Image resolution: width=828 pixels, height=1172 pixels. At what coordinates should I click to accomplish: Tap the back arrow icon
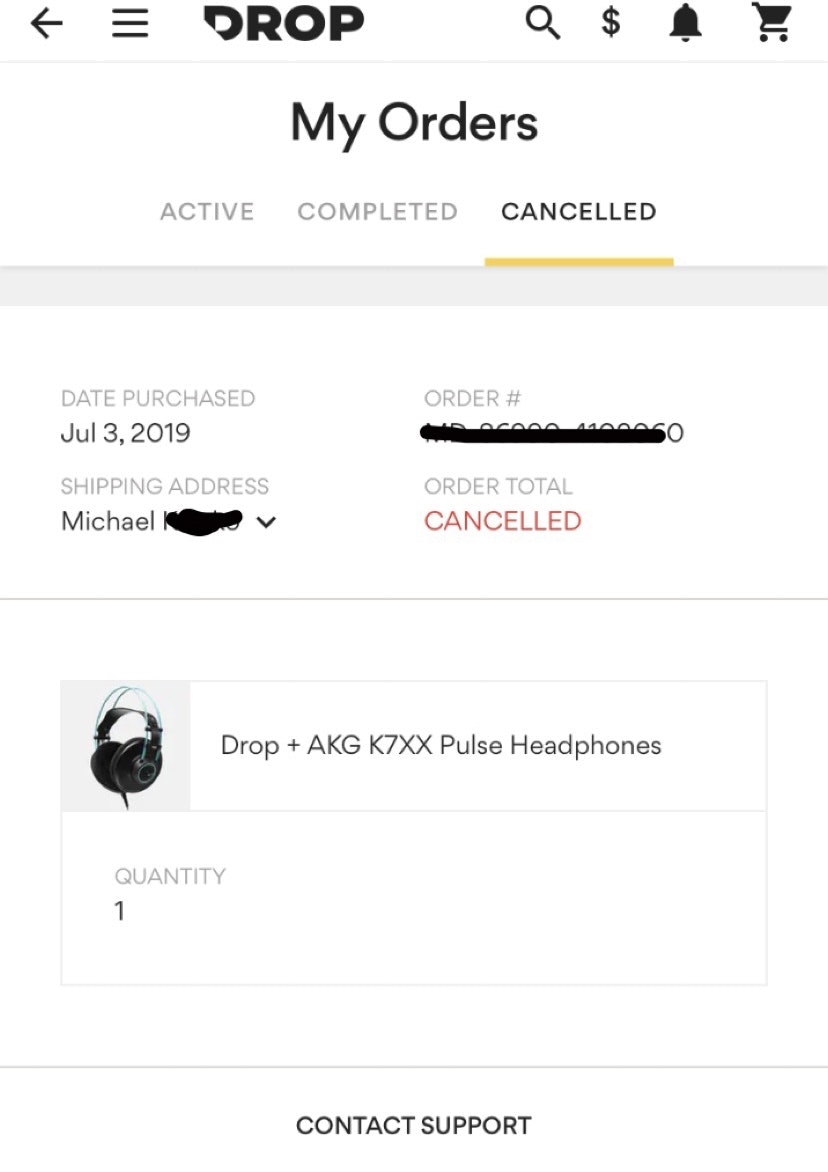pyautogui.click(x=46, y=24)
